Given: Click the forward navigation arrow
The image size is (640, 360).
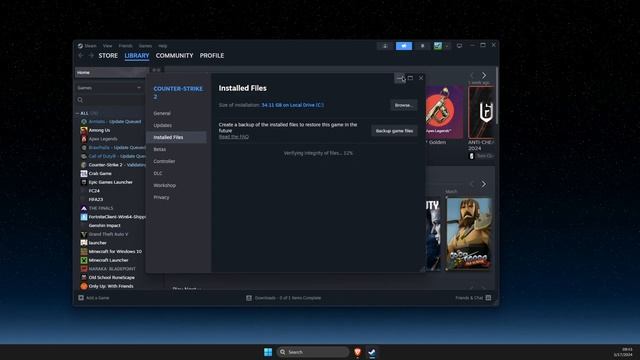Looking at the screenshot, I should (91, 56).
